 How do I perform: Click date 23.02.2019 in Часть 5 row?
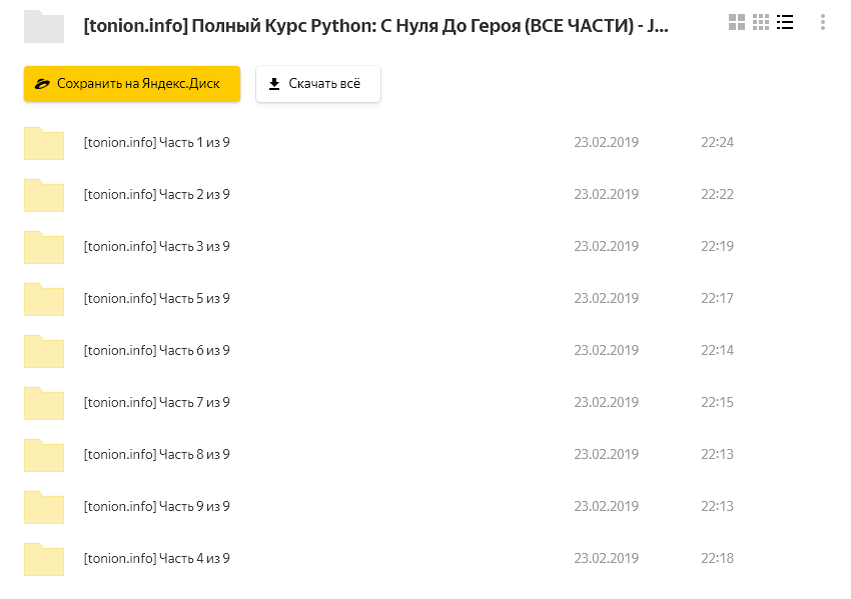(606, 298)
